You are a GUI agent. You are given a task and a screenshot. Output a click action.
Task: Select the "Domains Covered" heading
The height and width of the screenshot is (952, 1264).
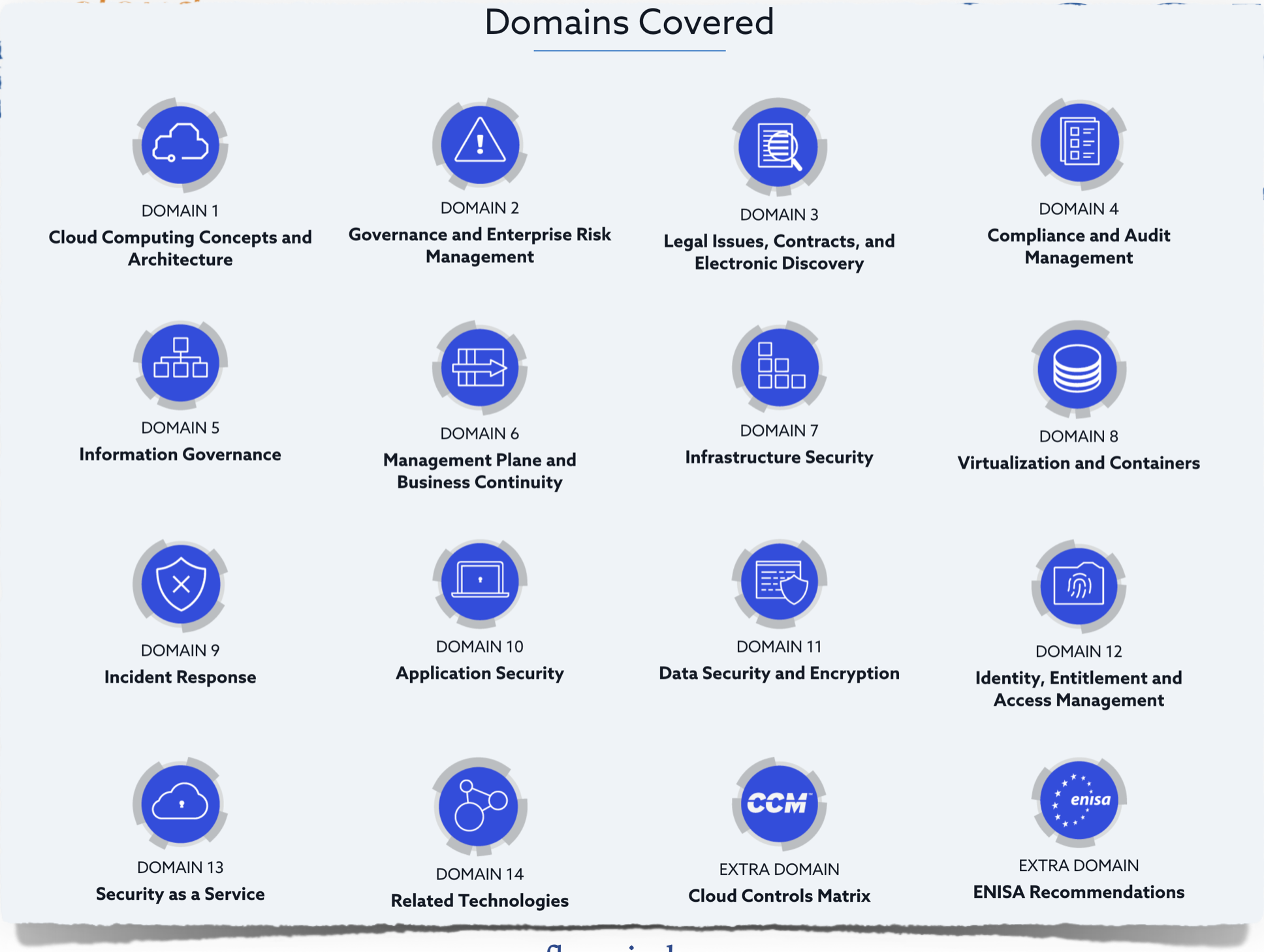629,22
